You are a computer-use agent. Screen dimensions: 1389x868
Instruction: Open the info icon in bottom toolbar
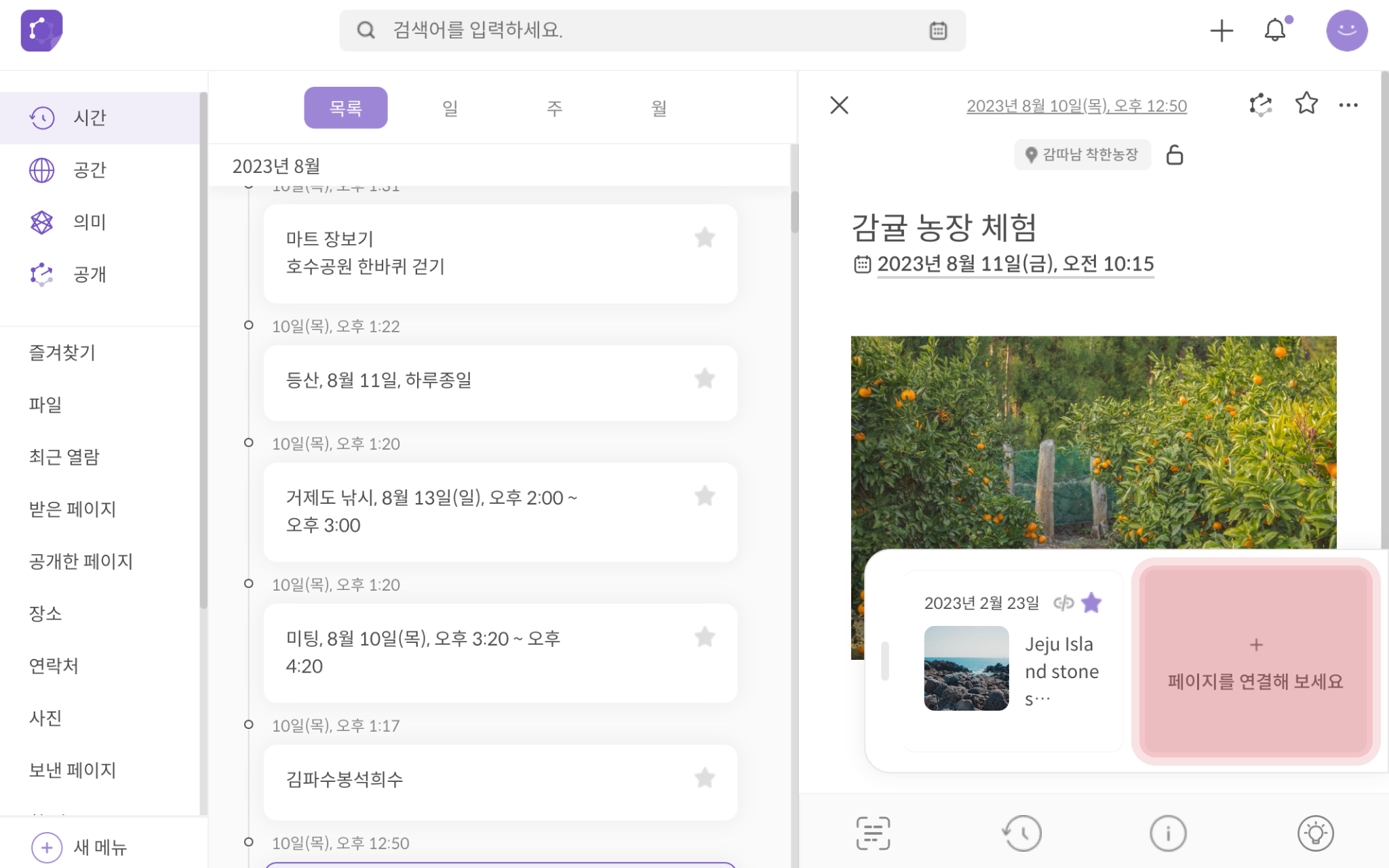tap(1168, 833)
